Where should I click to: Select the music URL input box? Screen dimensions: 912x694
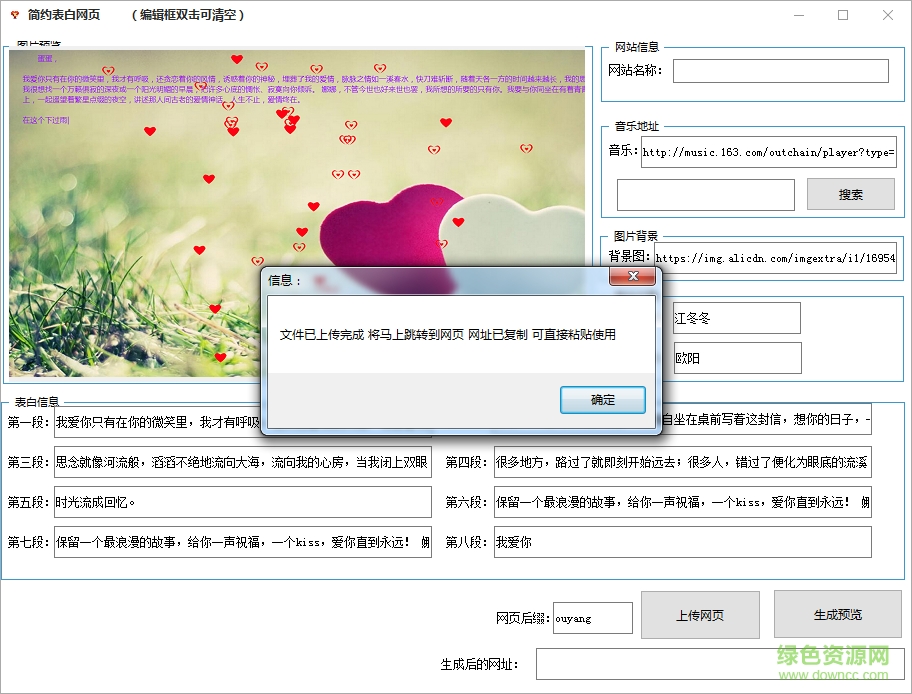pos(779,152)
